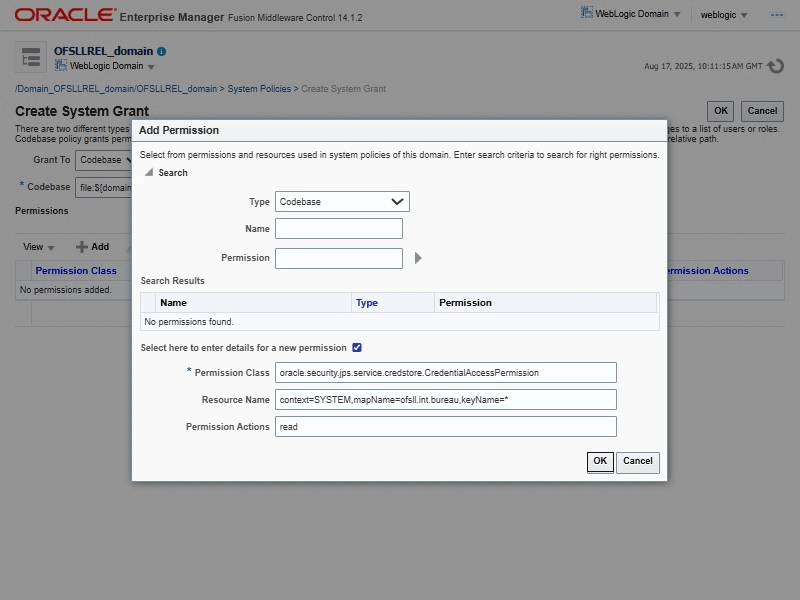Click the No permissions found message
This screenshot has height=600, width=800.
[x=189, y=322]
